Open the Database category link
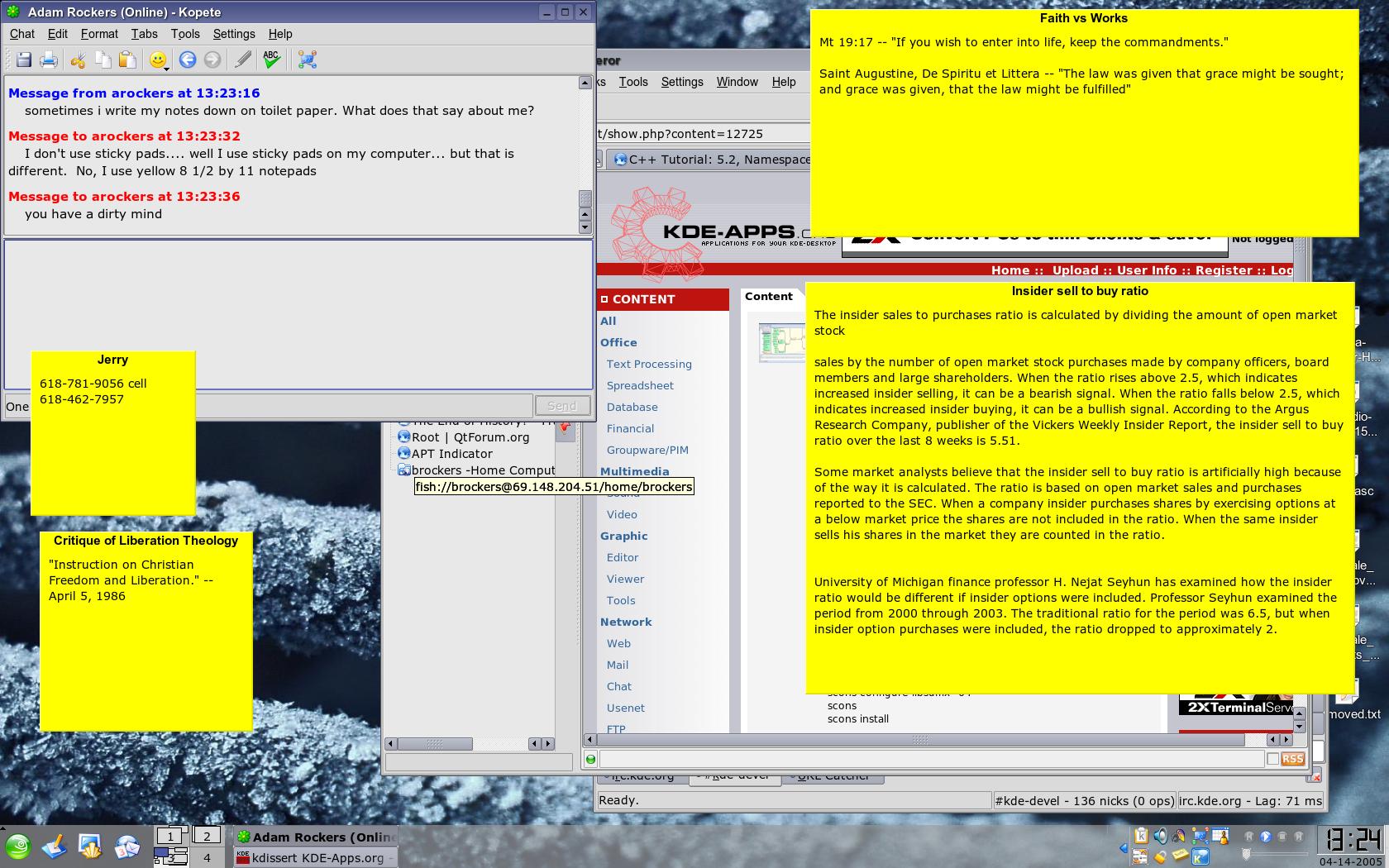This screenshot has height=868, width=1389. pyautogui.click(x=632, y=407)
